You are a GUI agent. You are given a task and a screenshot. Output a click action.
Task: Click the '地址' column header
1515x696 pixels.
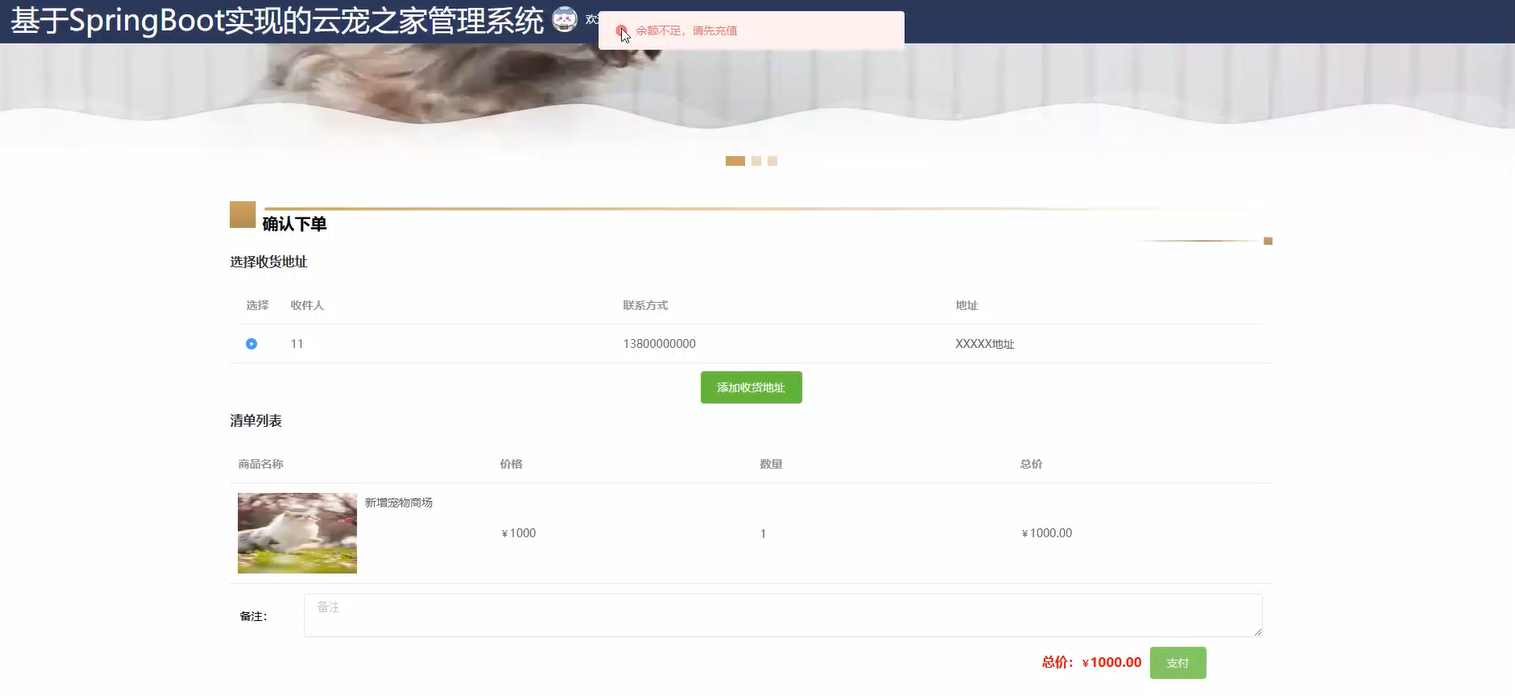966,305
